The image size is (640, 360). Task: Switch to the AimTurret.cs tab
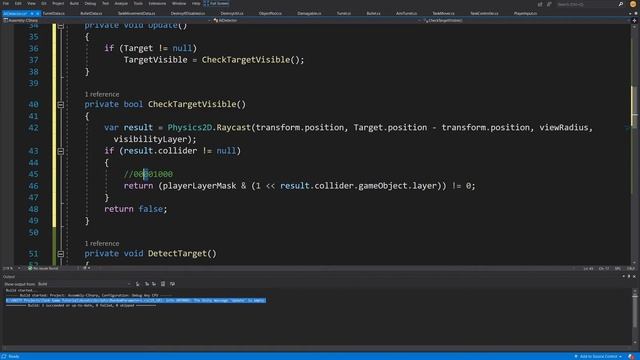[x=407, y=13]
